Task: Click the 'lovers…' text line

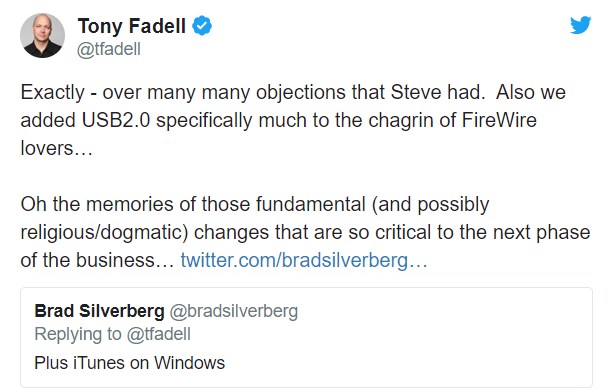Action: tap(57, 148)
